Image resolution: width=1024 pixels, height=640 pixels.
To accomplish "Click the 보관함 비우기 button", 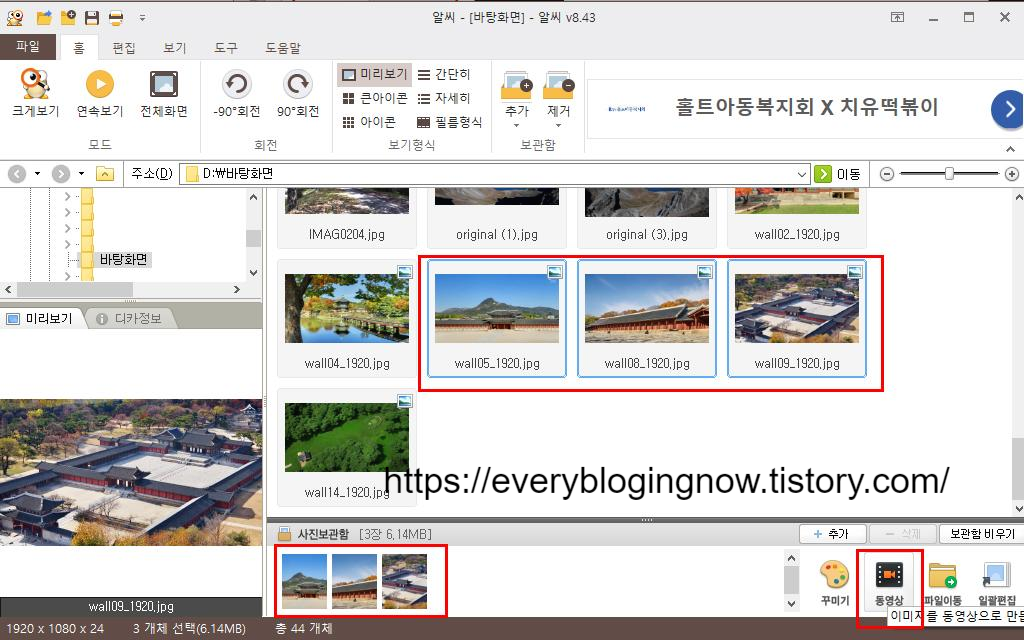I will click(x=982, y=534).
